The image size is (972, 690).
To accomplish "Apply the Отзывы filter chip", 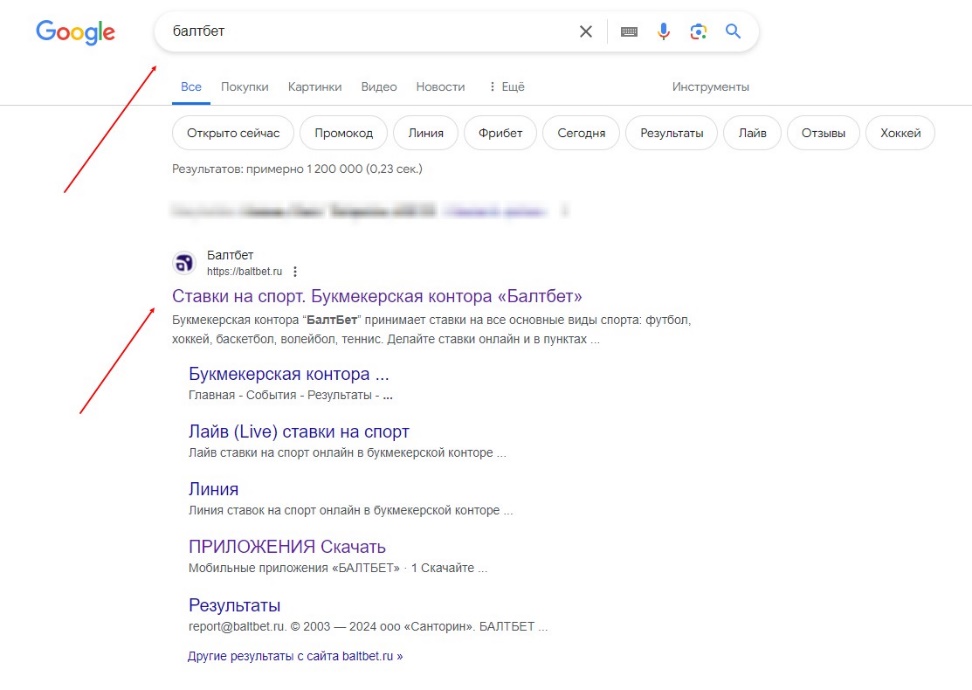I will [x=823, y=133].
